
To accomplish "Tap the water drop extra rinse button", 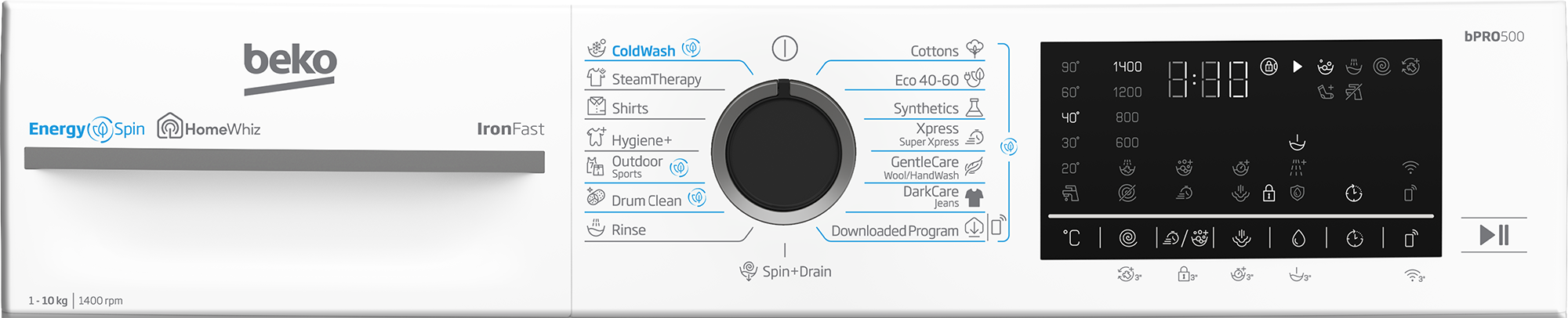I will (x=1298, y=238).
